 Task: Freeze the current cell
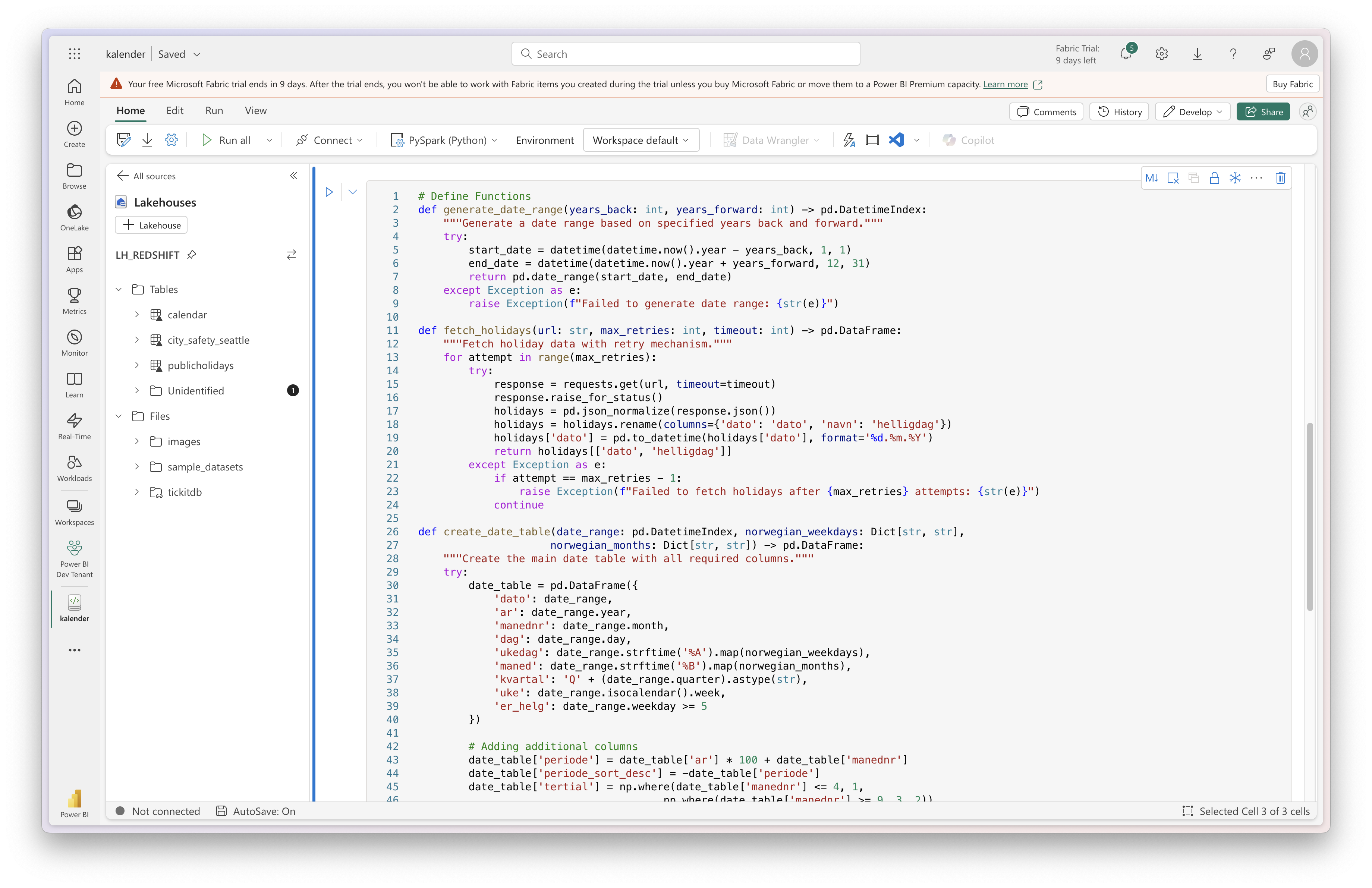pyautogui.click(x=1236, y=178)
